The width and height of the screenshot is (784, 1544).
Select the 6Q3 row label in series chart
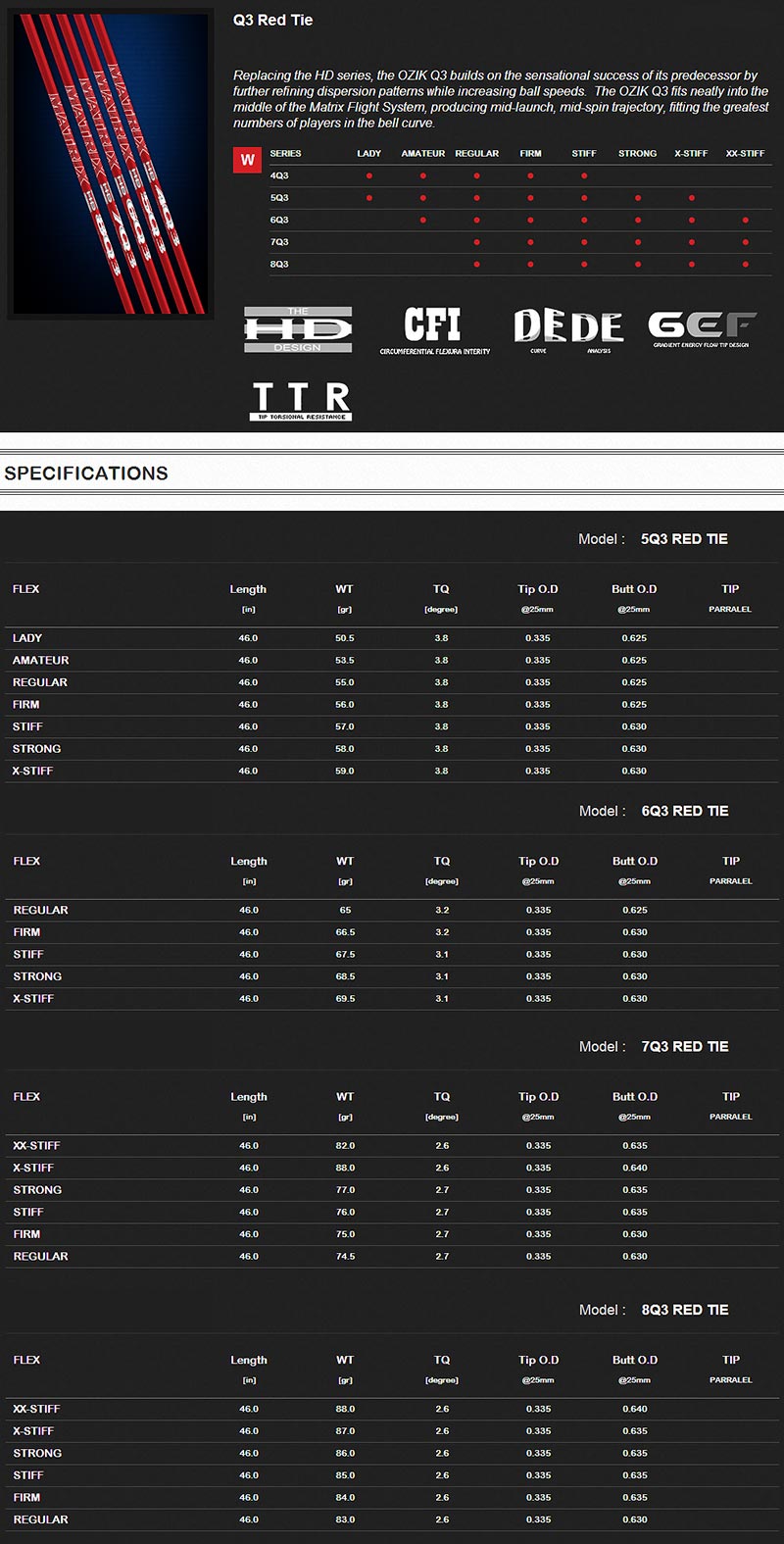(x=279, y=221)
